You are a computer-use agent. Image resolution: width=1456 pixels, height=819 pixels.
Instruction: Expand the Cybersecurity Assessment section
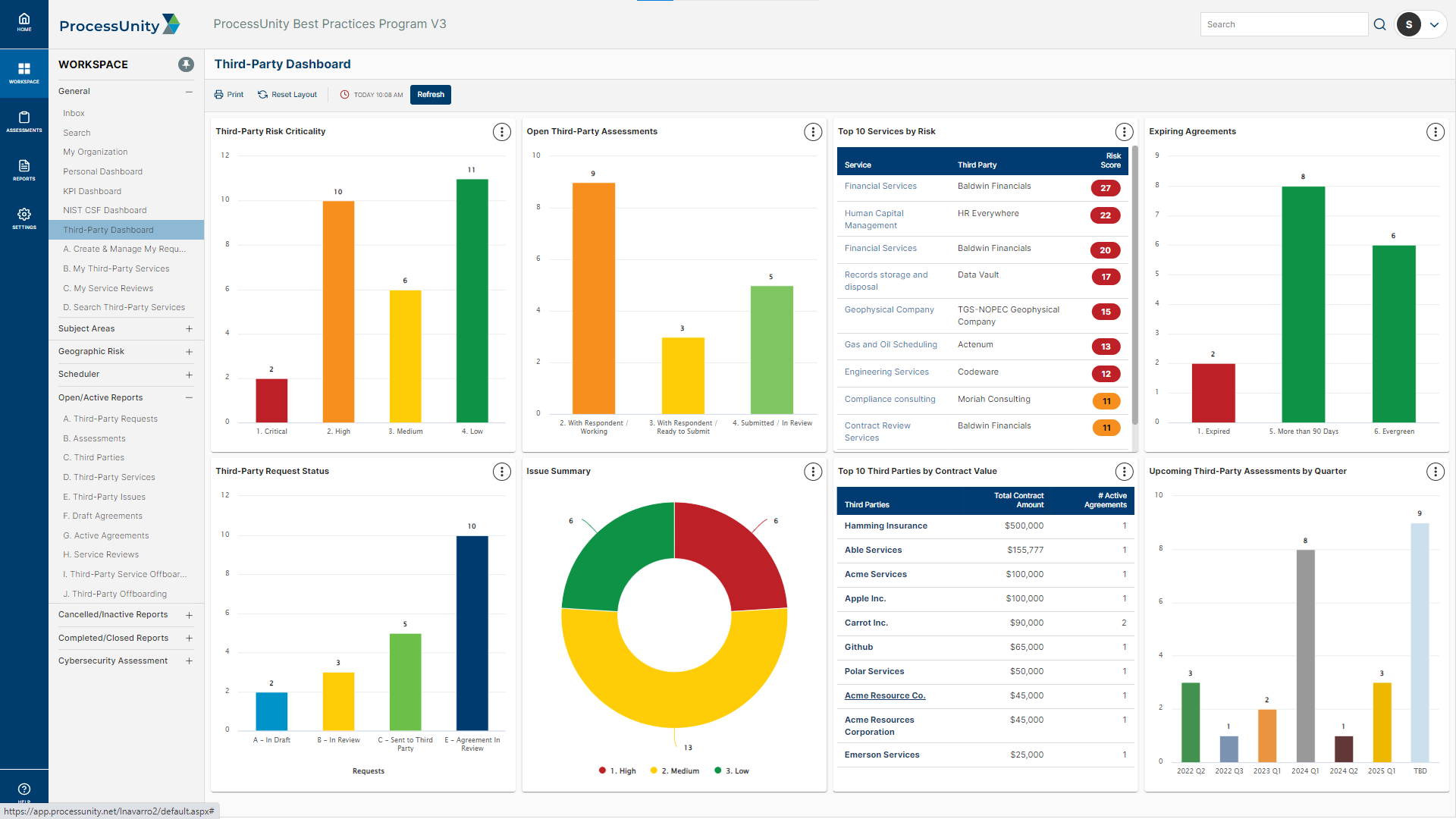coord(189,661)
